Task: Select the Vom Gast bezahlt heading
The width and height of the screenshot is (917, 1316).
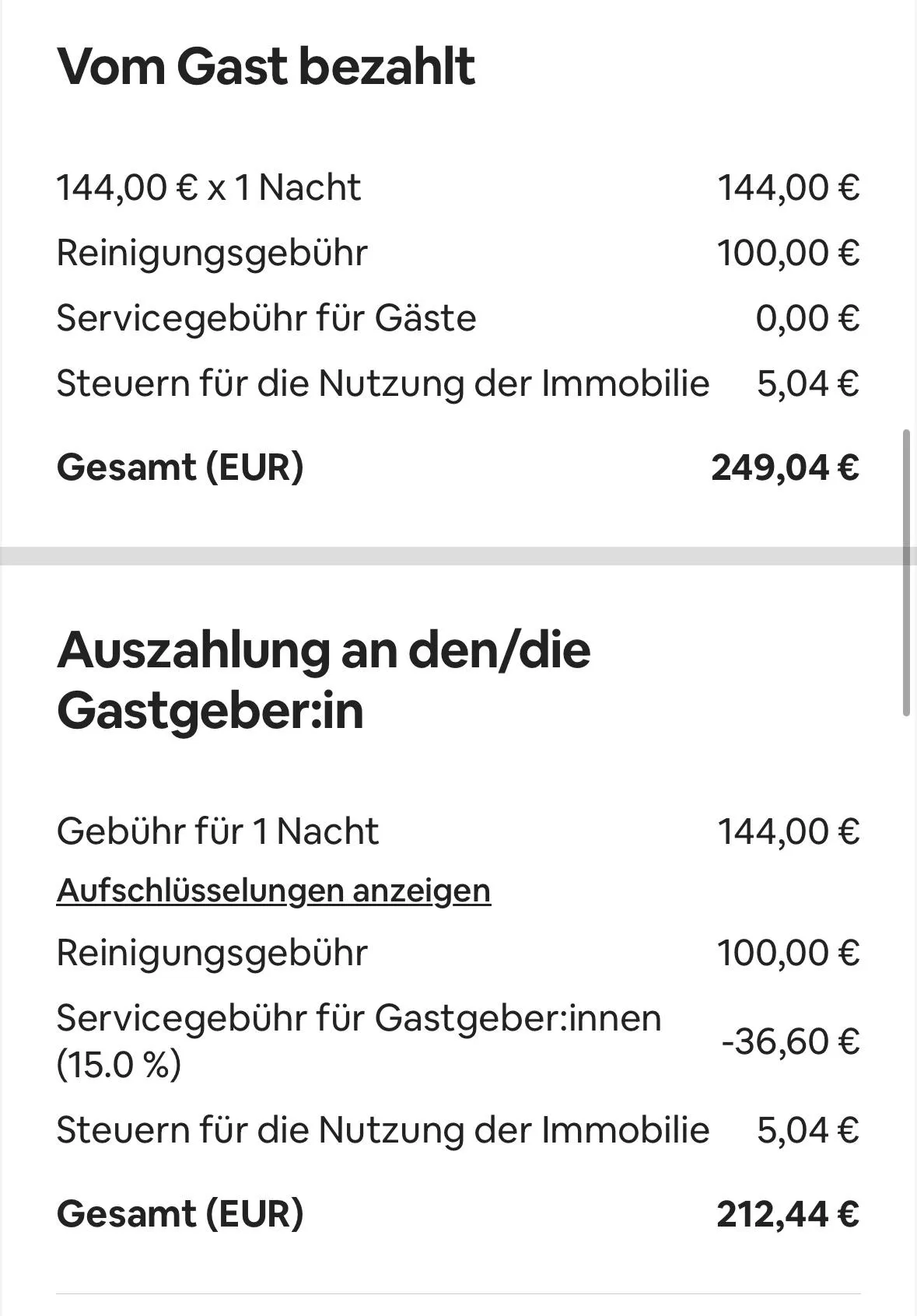Action: (x=266, y=66)
